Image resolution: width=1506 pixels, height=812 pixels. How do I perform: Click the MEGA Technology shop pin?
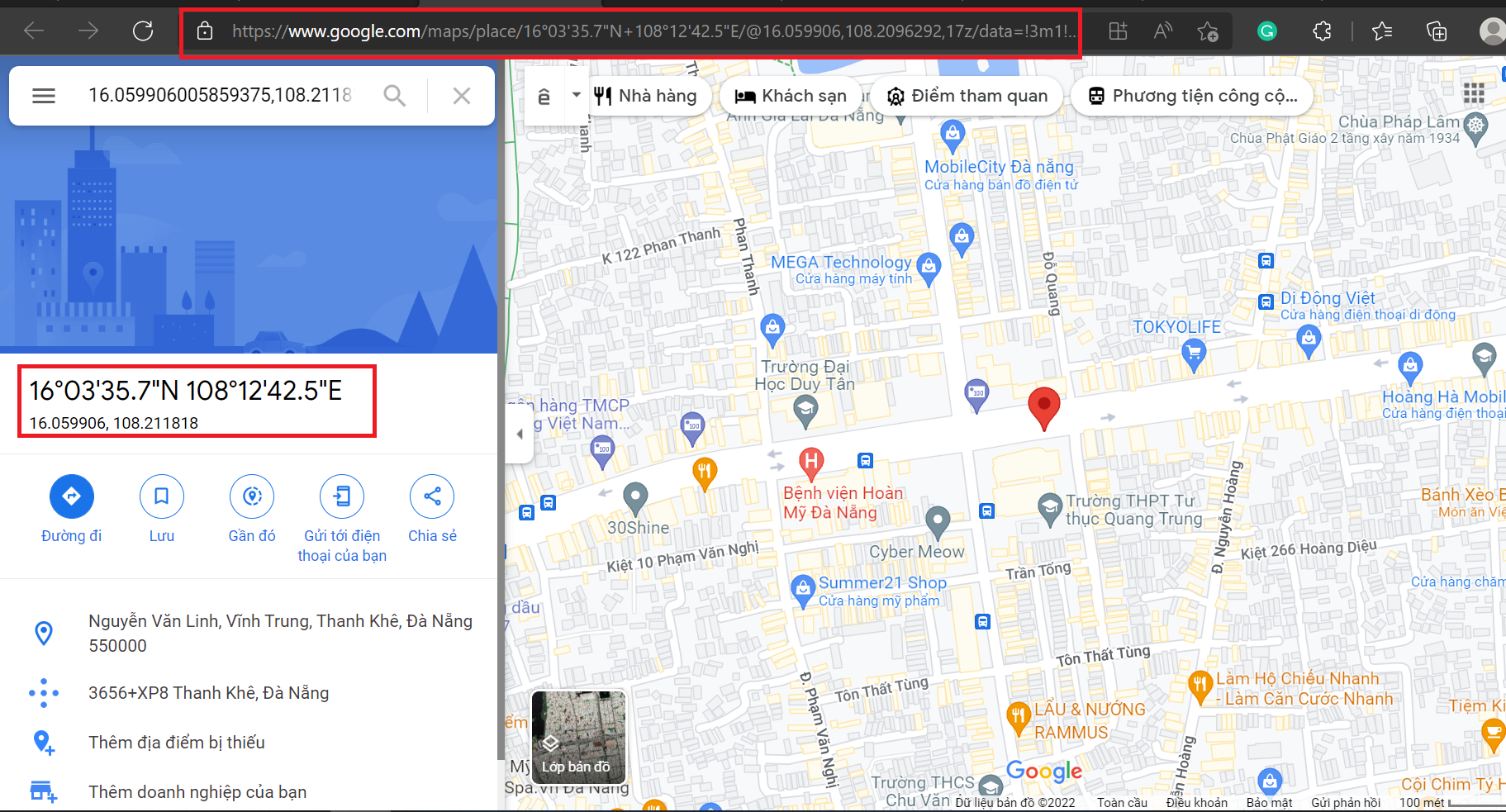[929, 268]
